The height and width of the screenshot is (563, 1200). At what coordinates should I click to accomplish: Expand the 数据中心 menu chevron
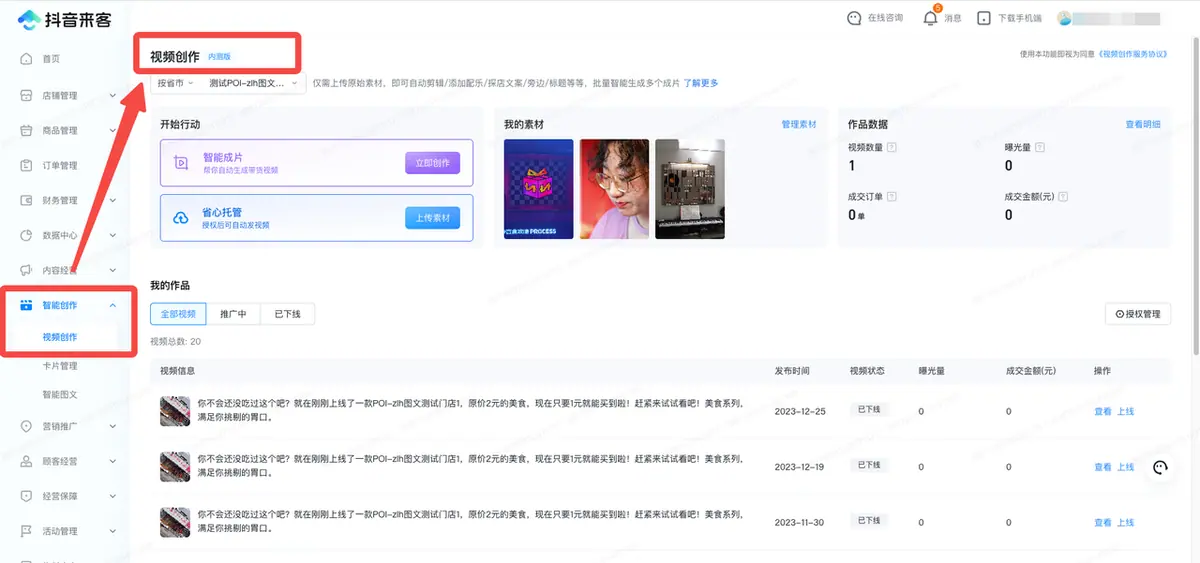click(112, 236)
